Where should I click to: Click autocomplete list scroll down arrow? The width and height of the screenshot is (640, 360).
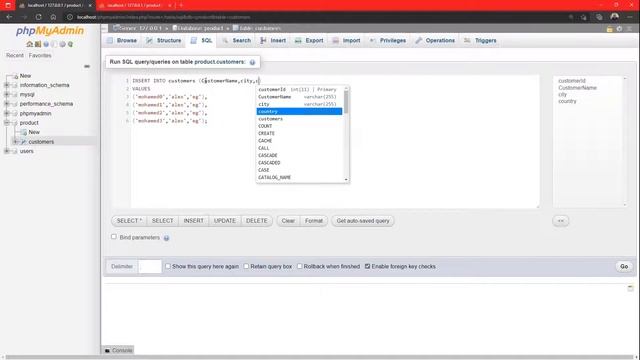coord(346,180)
